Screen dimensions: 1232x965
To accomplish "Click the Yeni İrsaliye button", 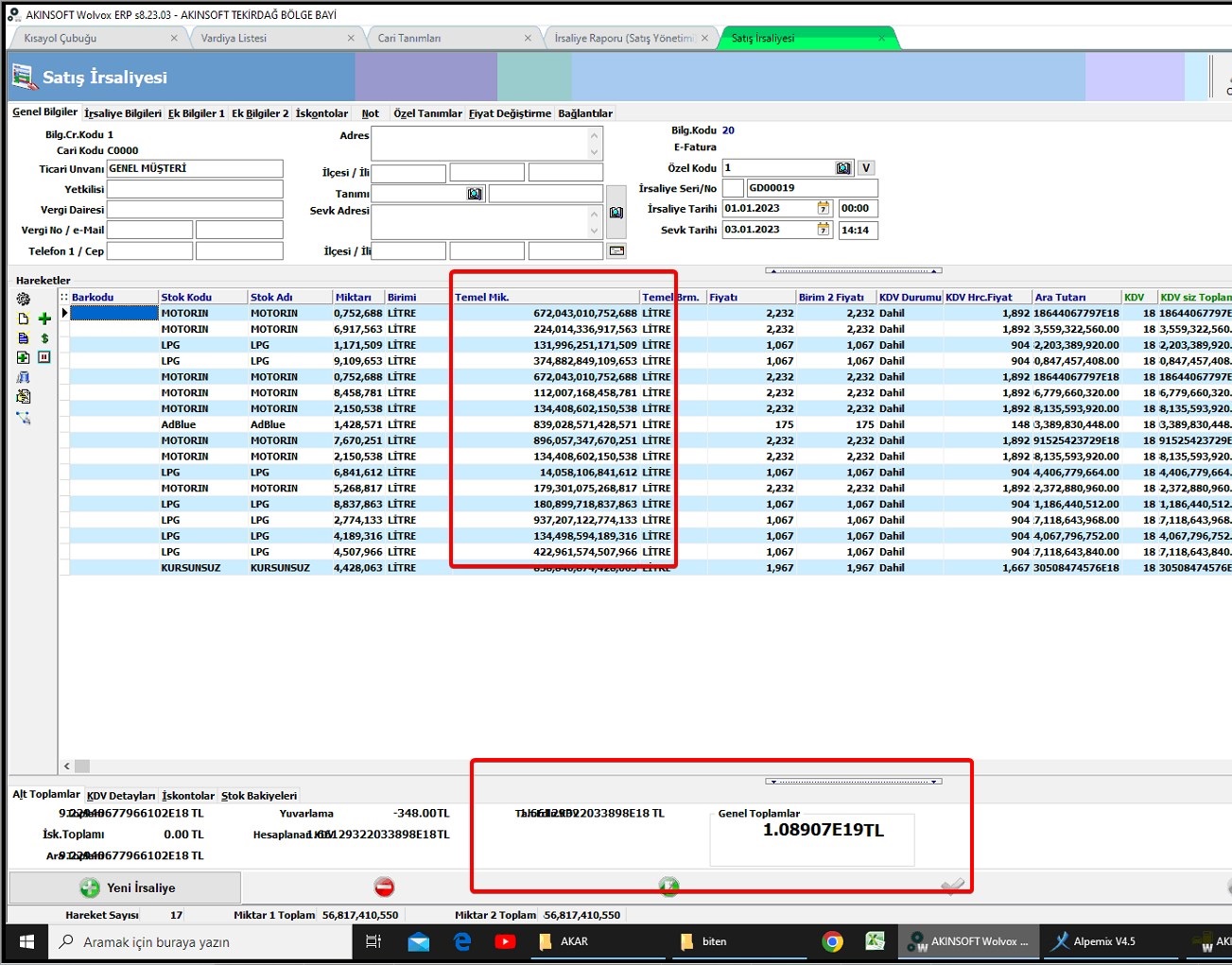I will pos(125,887).
